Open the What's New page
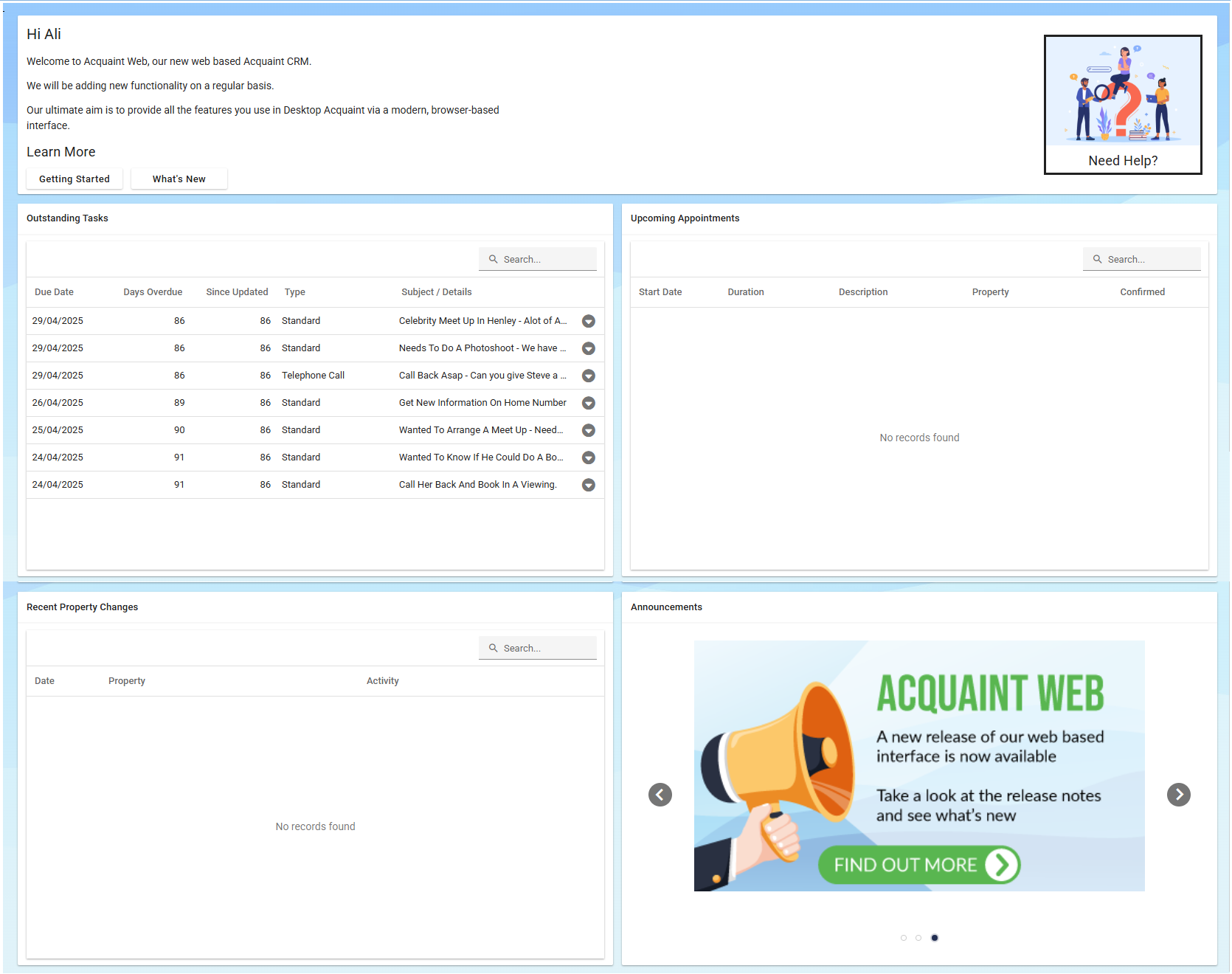Viewport: 1232px width, 974px height. click(x=179, y=179)
